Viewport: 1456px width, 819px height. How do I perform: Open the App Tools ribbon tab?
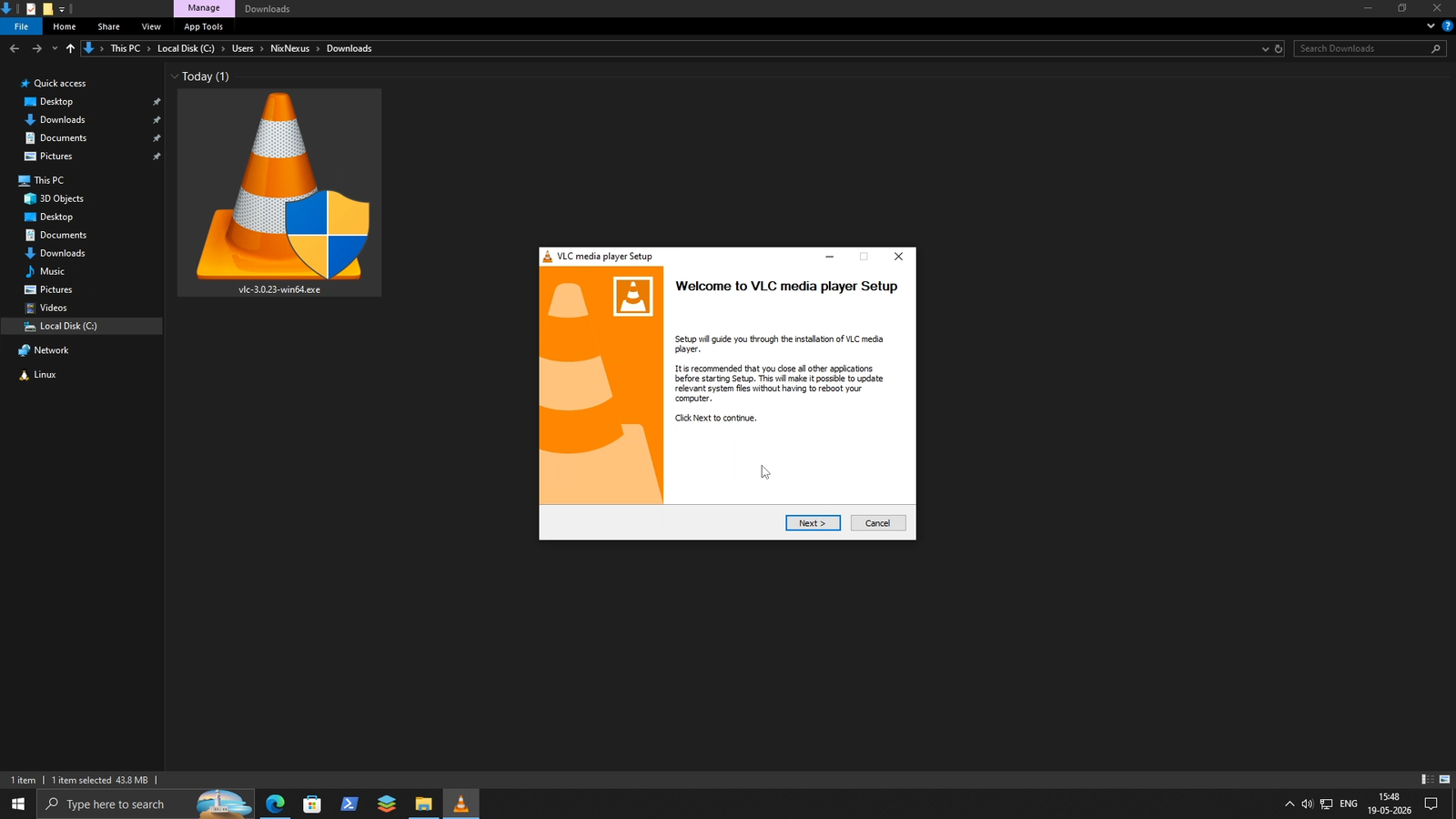coord(203,26)
